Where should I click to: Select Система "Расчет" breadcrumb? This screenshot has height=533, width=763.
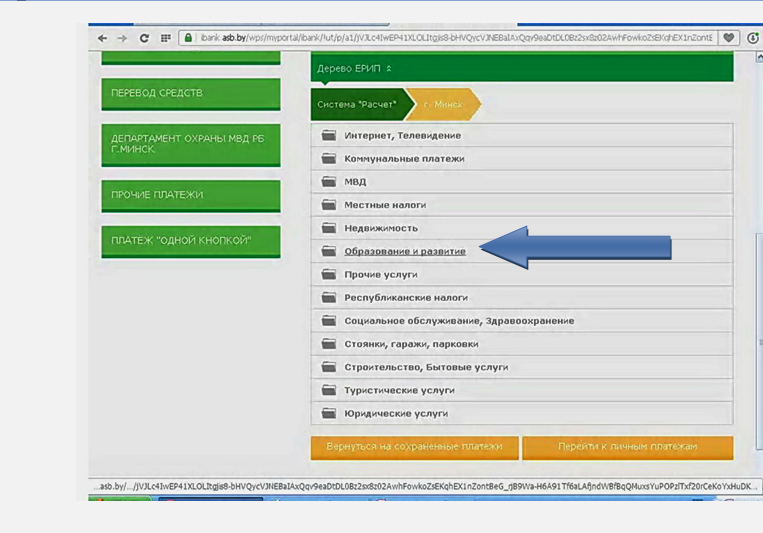click(x=357, y=104)
